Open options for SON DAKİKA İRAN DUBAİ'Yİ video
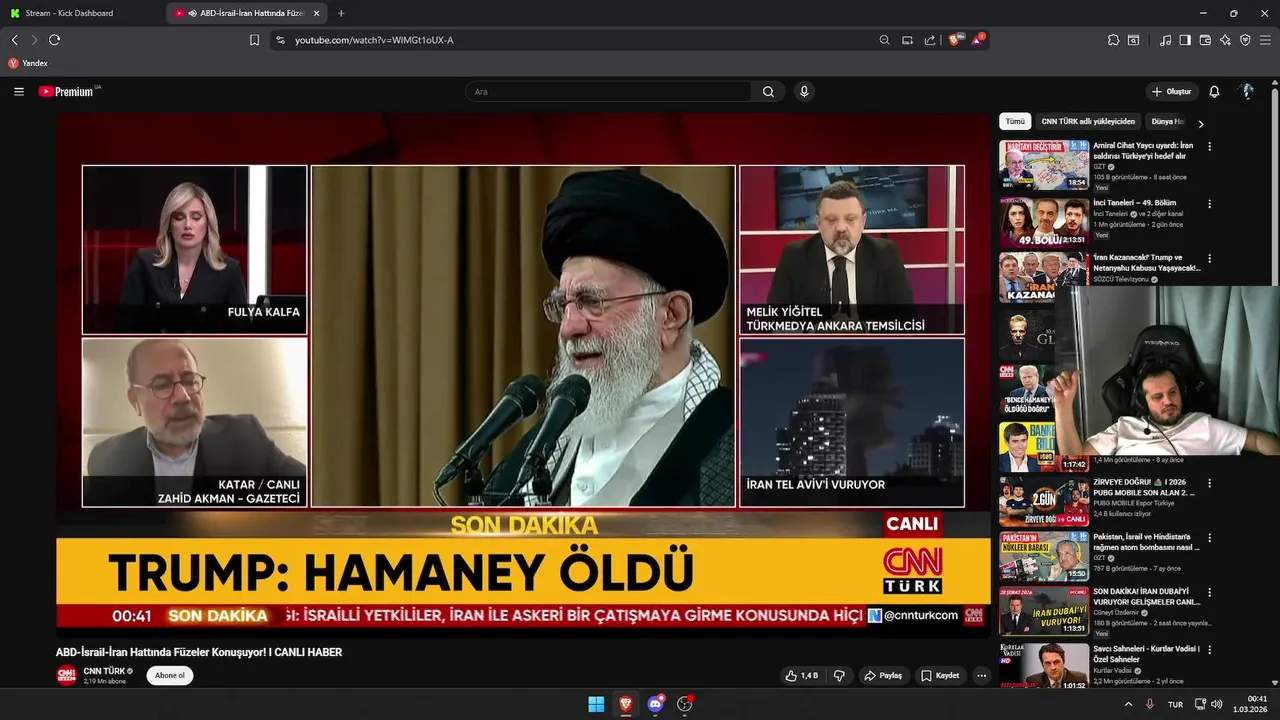Viewport: 1280px width, 720px height. pyautogui.click(x=1209, y=591)
